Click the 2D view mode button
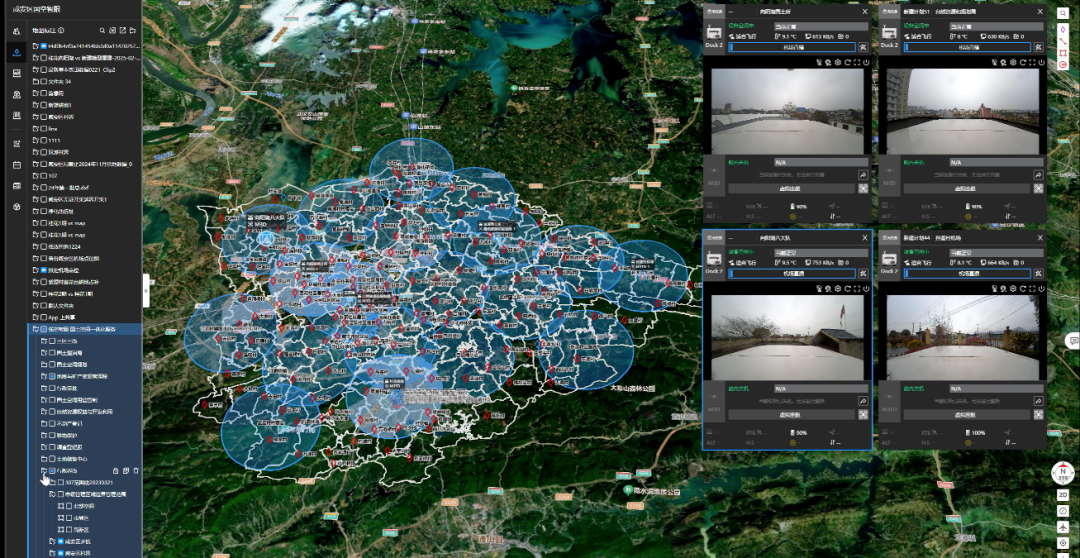Screen dimensions: 1080x558 (1063, 494)
